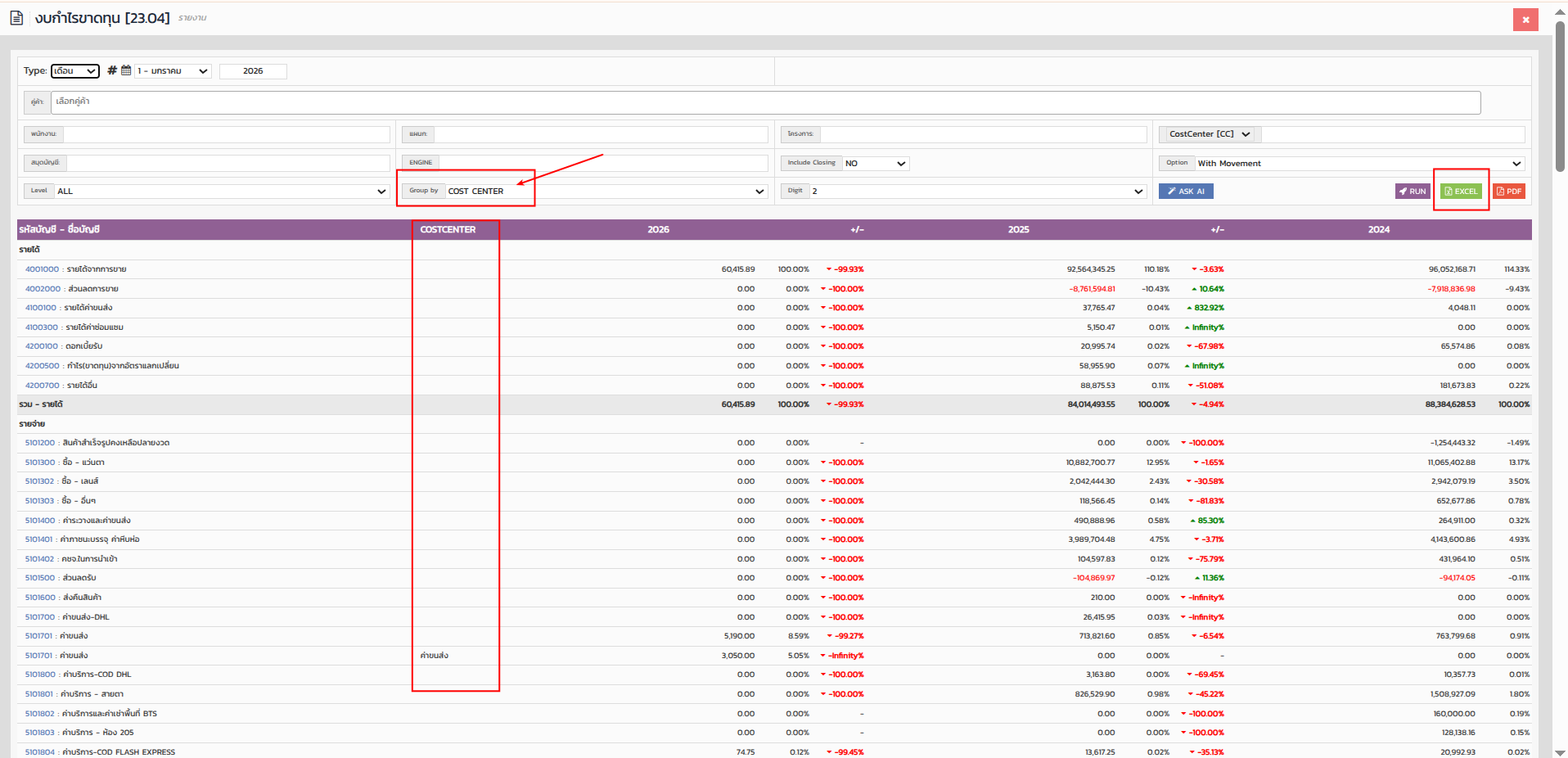Open account 4001000 link
This screenshot has height=758, width=1568.
tap(42, 269)
